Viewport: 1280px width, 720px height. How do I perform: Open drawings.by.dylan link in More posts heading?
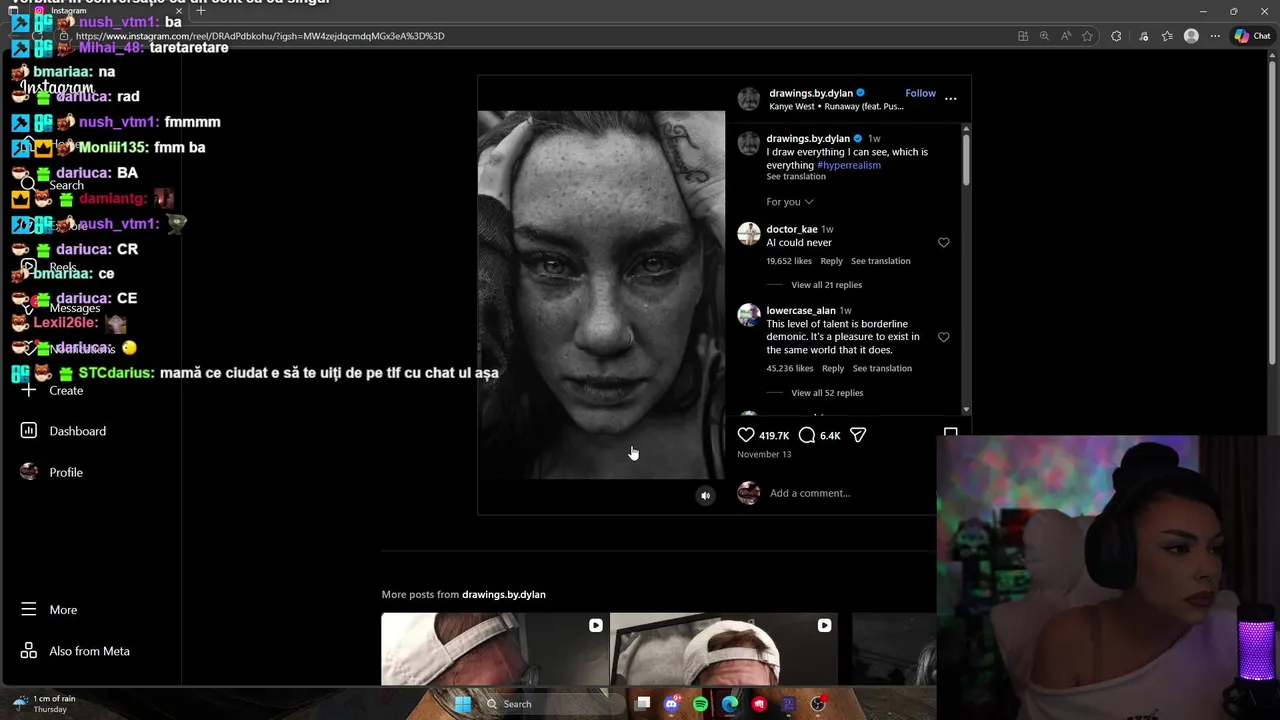[503, 595]
